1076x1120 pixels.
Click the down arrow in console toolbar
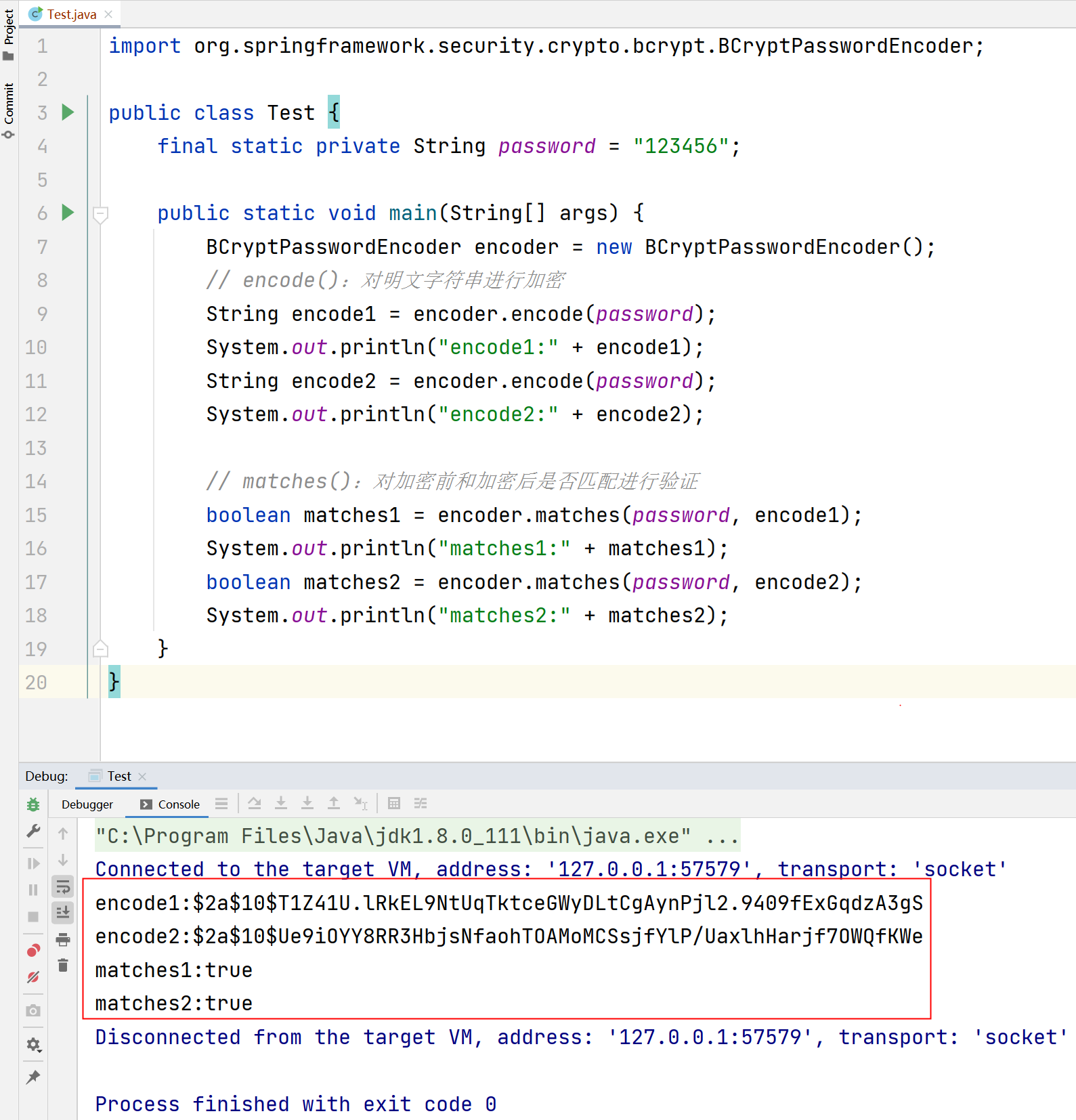click(x=63, y=860)
